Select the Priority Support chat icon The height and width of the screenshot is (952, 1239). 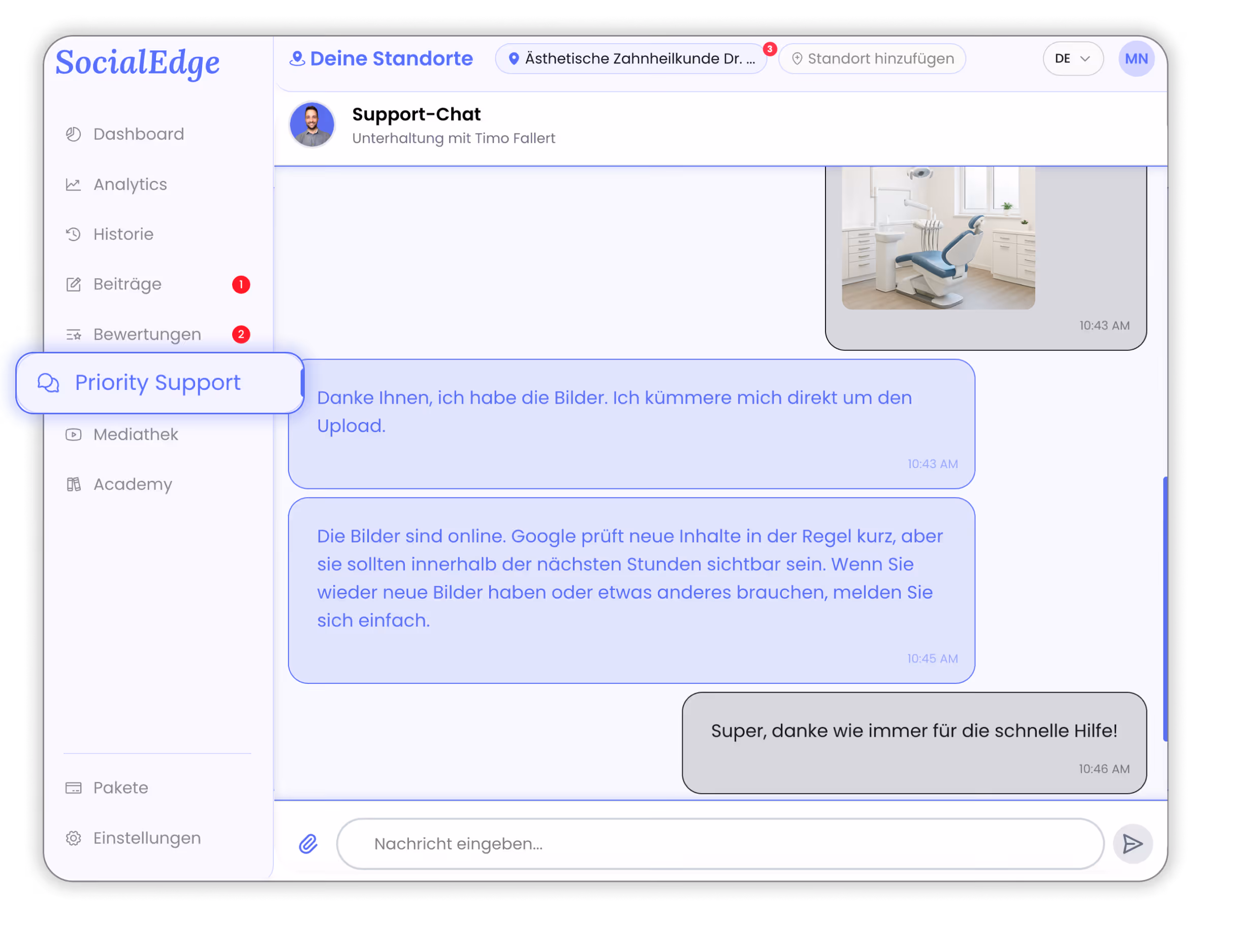[48, 383]
